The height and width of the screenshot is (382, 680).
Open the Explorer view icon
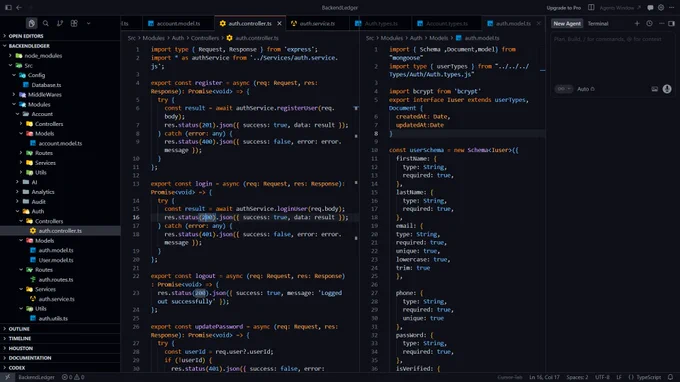[31, 23]
